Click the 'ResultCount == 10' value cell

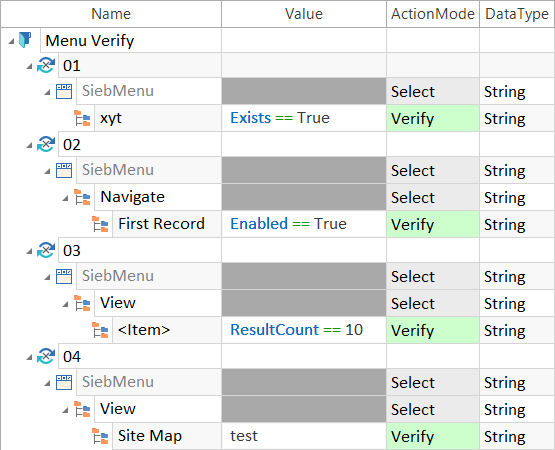click(x=304, y=330)
